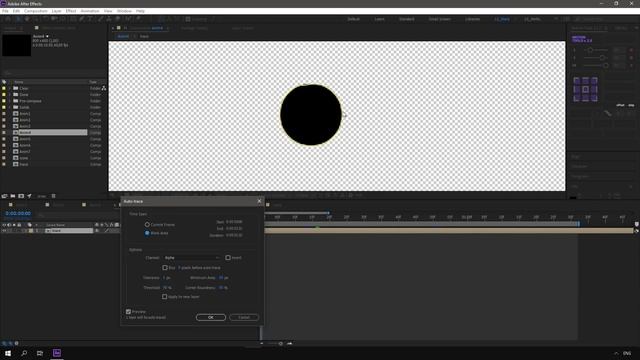The width and height of the screenshot is (640, 360).
Task: Expand the Solids folder
Action: pos(10,107)
